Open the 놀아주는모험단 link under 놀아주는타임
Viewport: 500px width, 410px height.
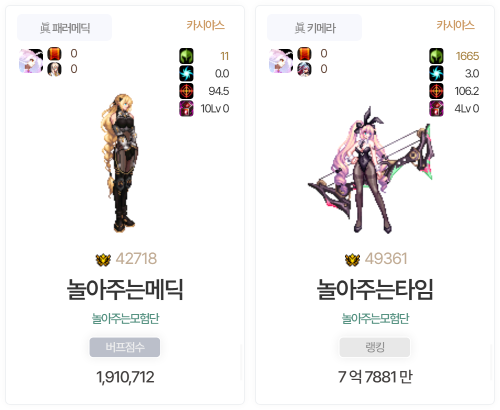(x=375, y=319)
